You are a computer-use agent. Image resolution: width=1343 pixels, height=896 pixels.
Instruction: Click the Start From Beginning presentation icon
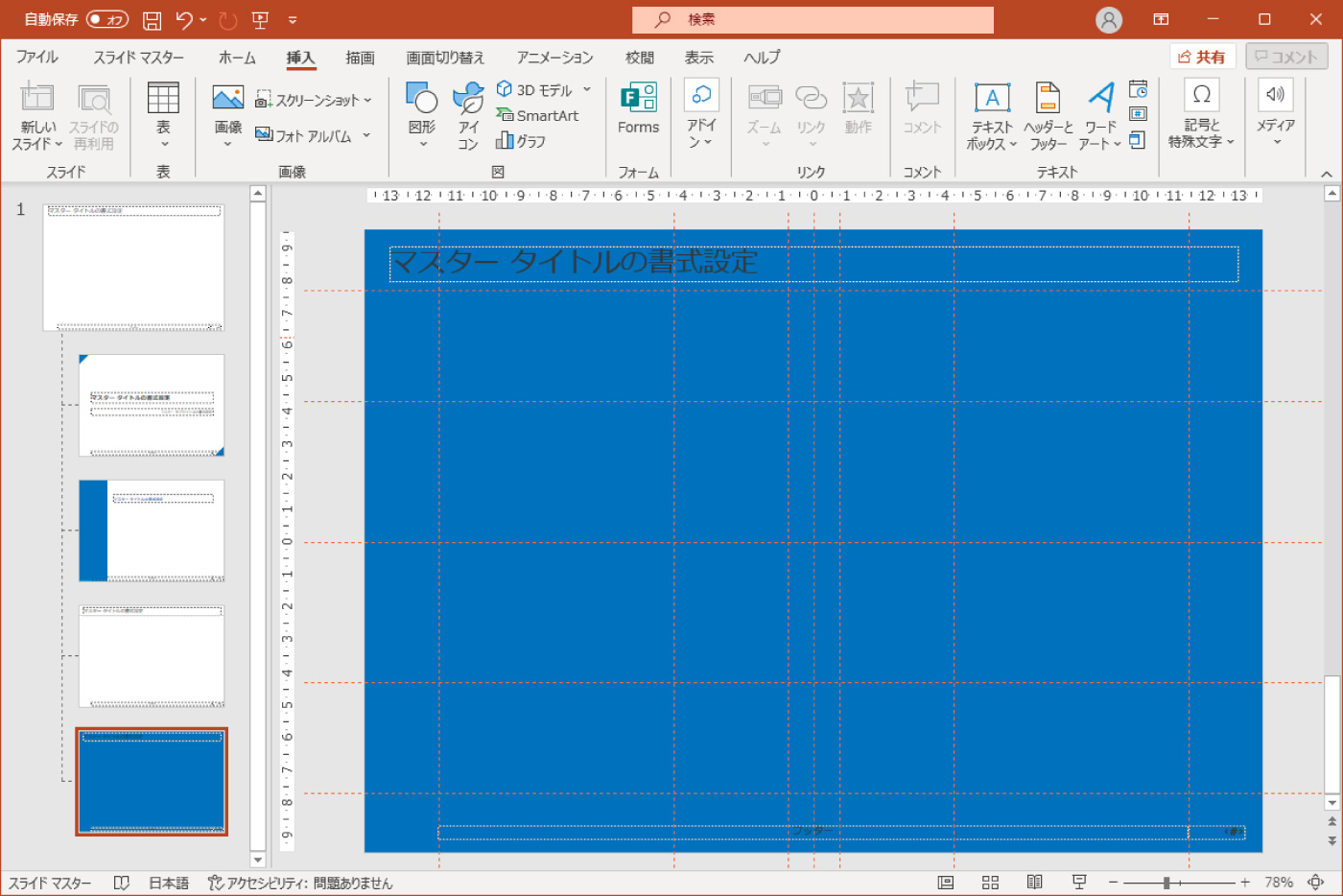coord(260,19)
